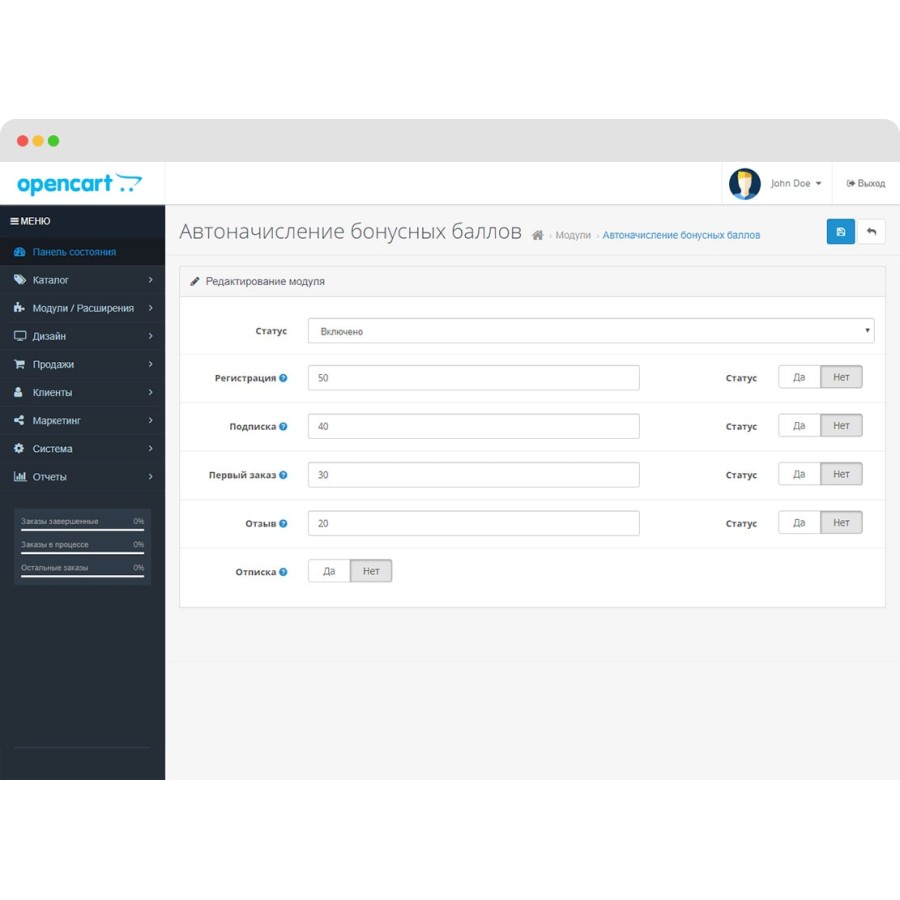Viewport: 900px width, 900px height.
Task: Click the Модули breadcrumb link
Action: 573,235
